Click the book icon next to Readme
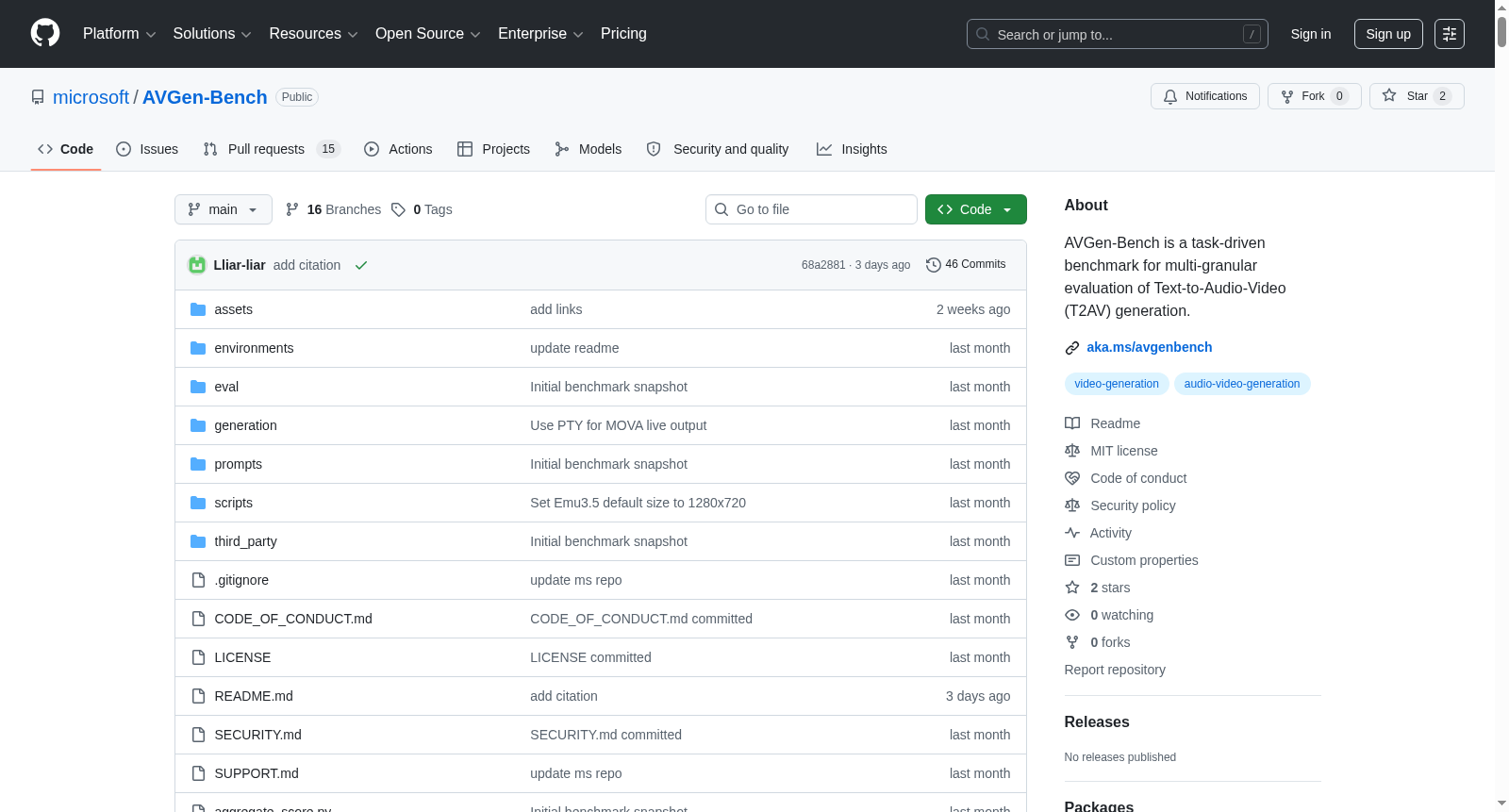 pos(1072,423)
